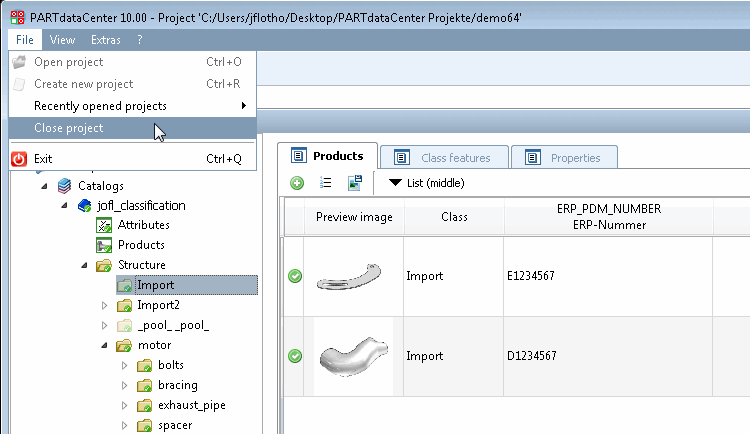
Task: Click the Products icon in tree
Action: (x=103, y=245)
